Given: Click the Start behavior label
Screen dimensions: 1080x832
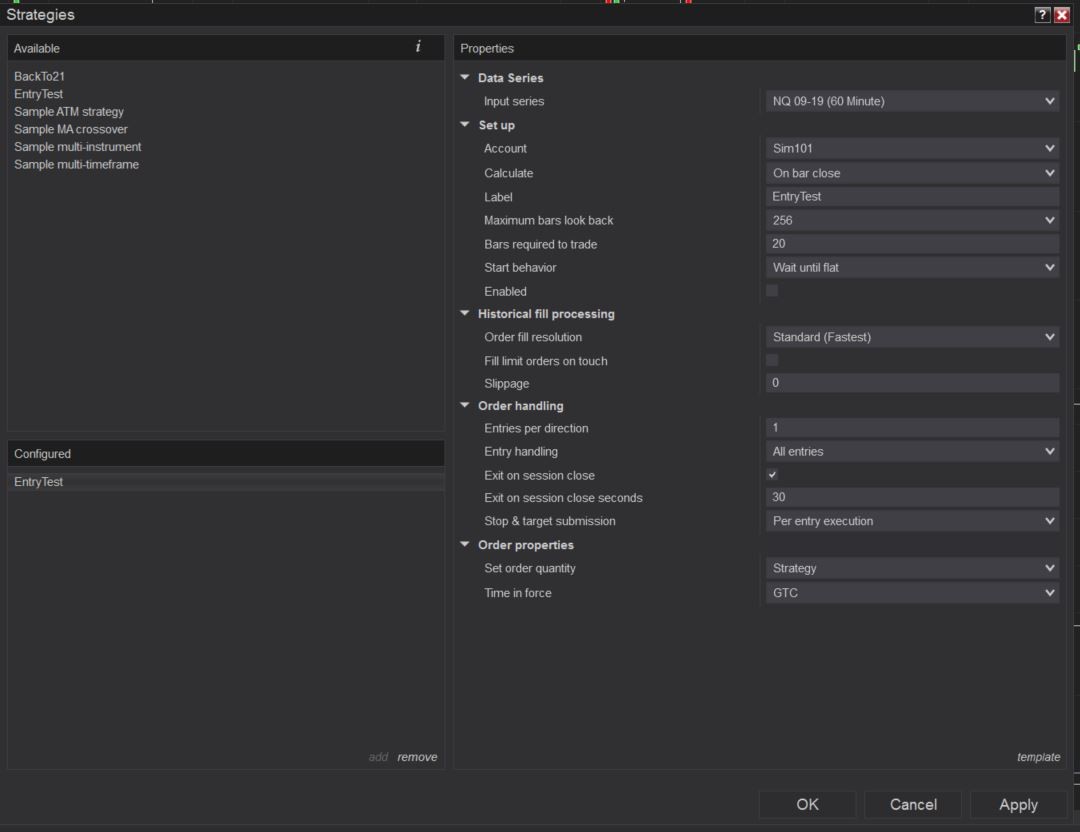Looking at the screenshot, I should pos(520,267).
